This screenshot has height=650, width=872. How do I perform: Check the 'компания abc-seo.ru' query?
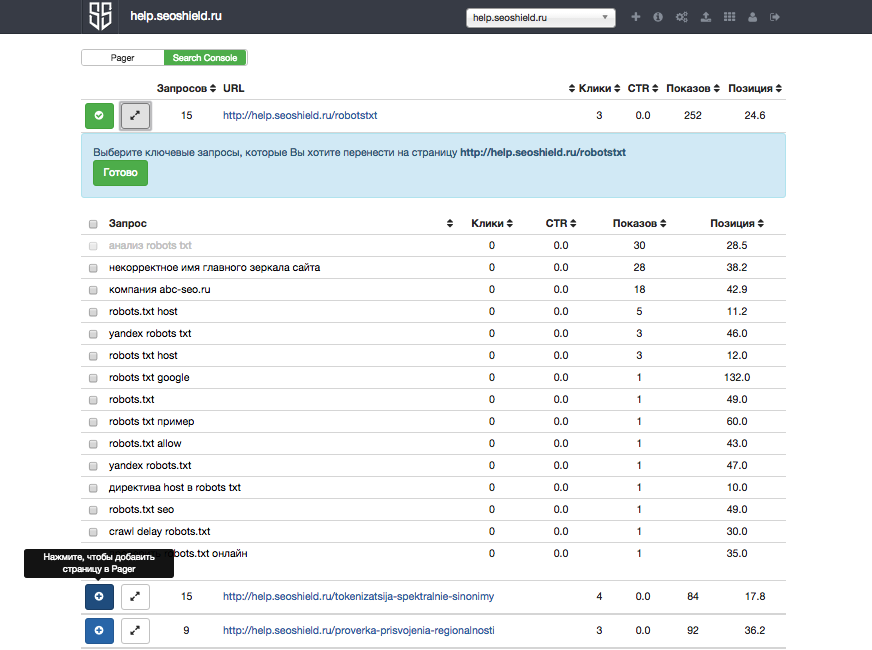pos(93,290)
